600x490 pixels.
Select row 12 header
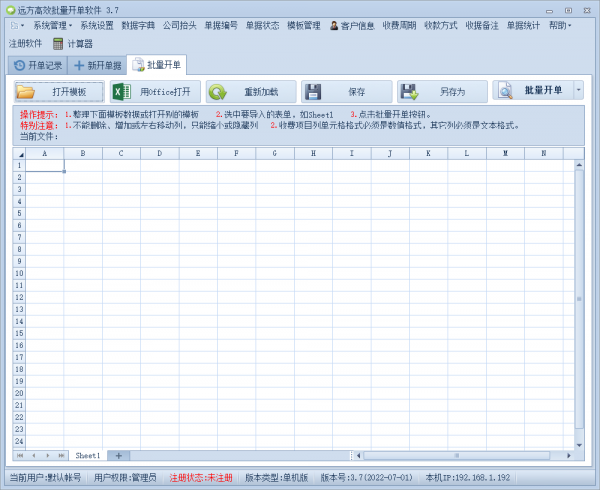(19, 297)
